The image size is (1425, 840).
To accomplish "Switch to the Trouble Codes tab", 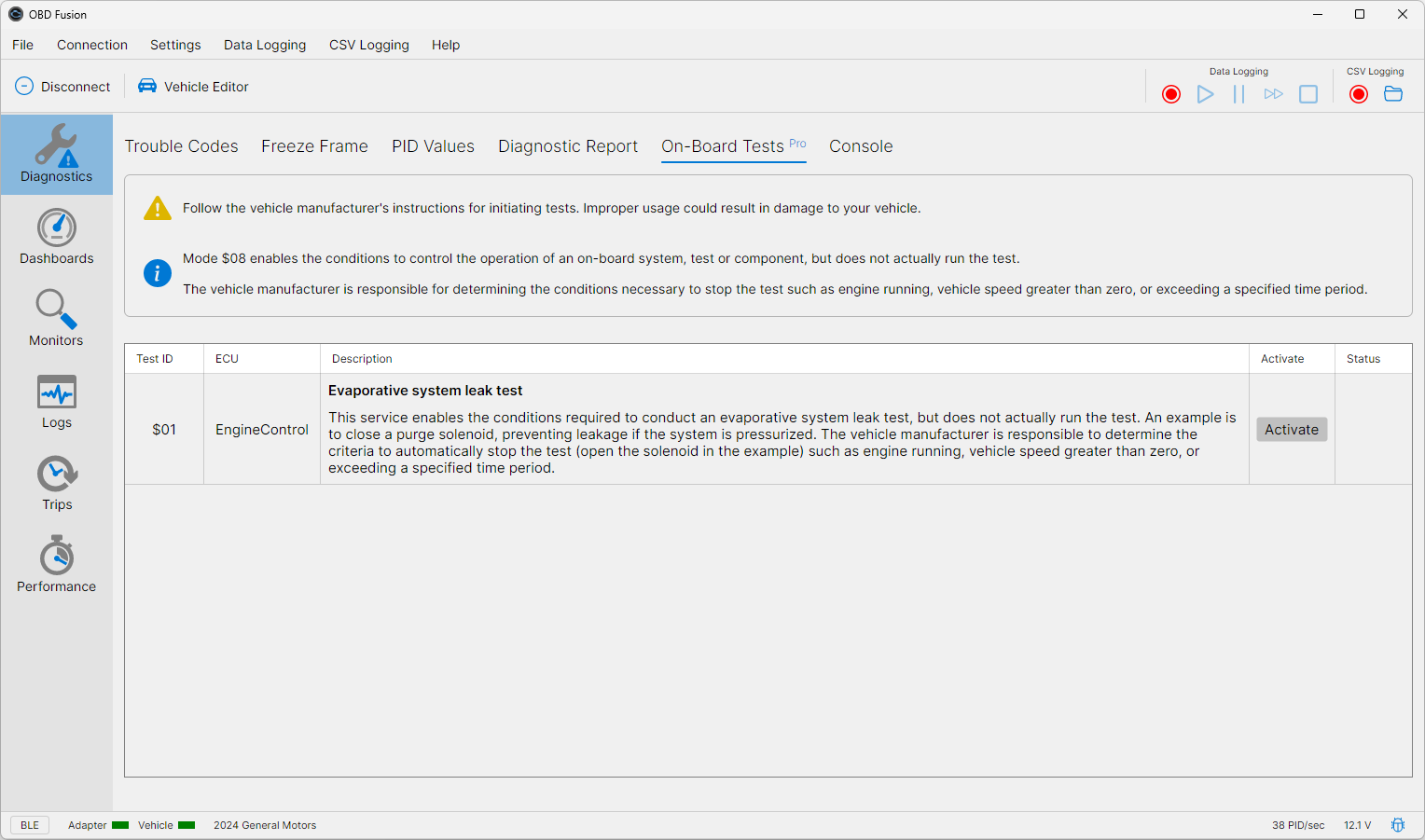I will click(182, 146).
